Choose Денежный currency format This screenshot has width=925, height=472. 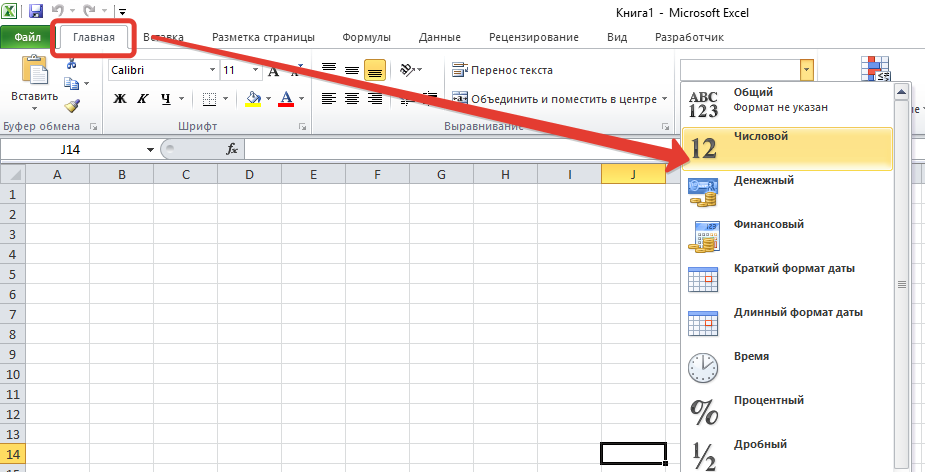coord(787,193)
